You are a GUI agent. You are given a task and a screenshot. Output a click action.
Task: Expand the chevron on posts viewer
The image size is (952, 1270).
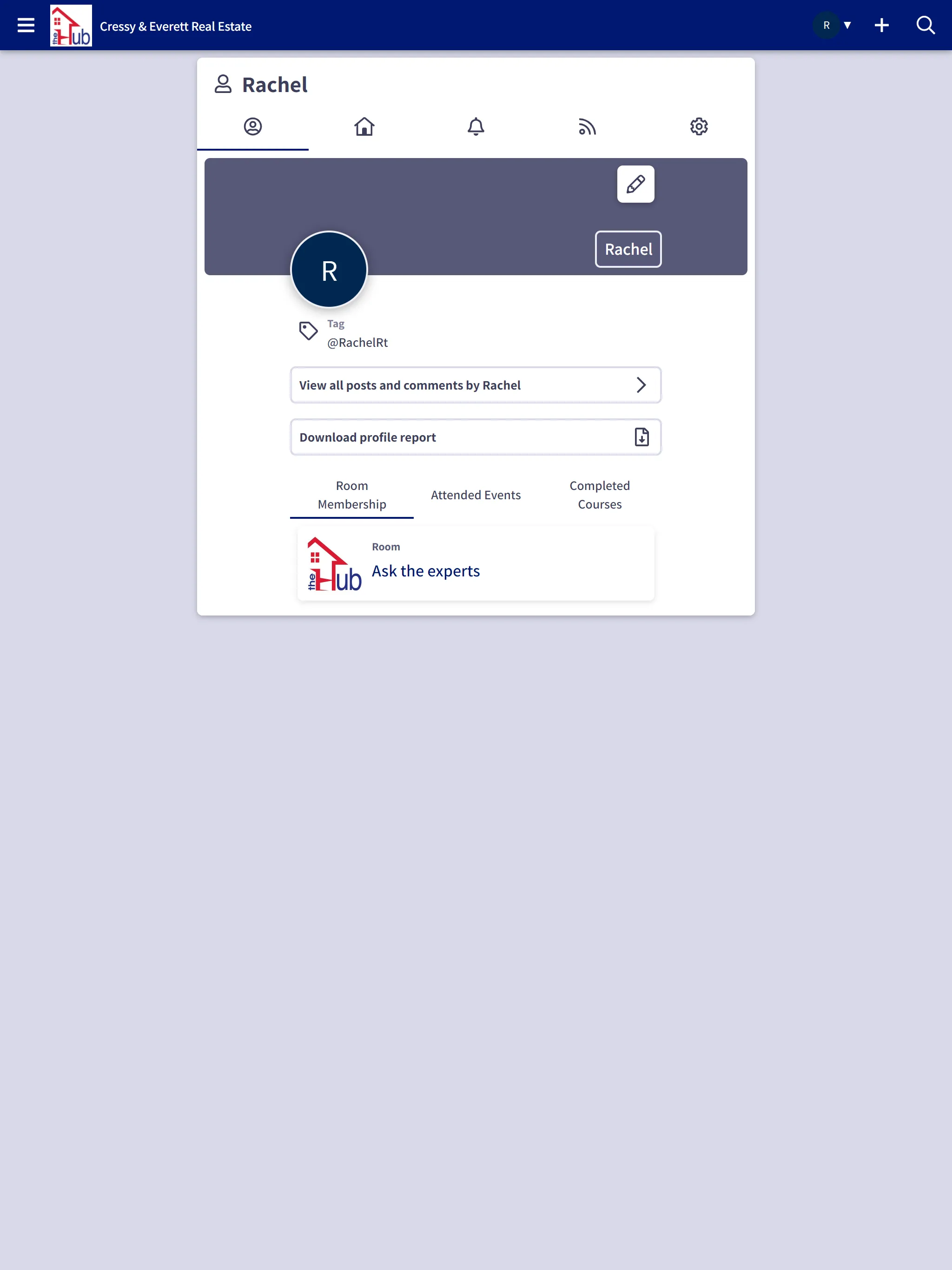coord(642,385)
